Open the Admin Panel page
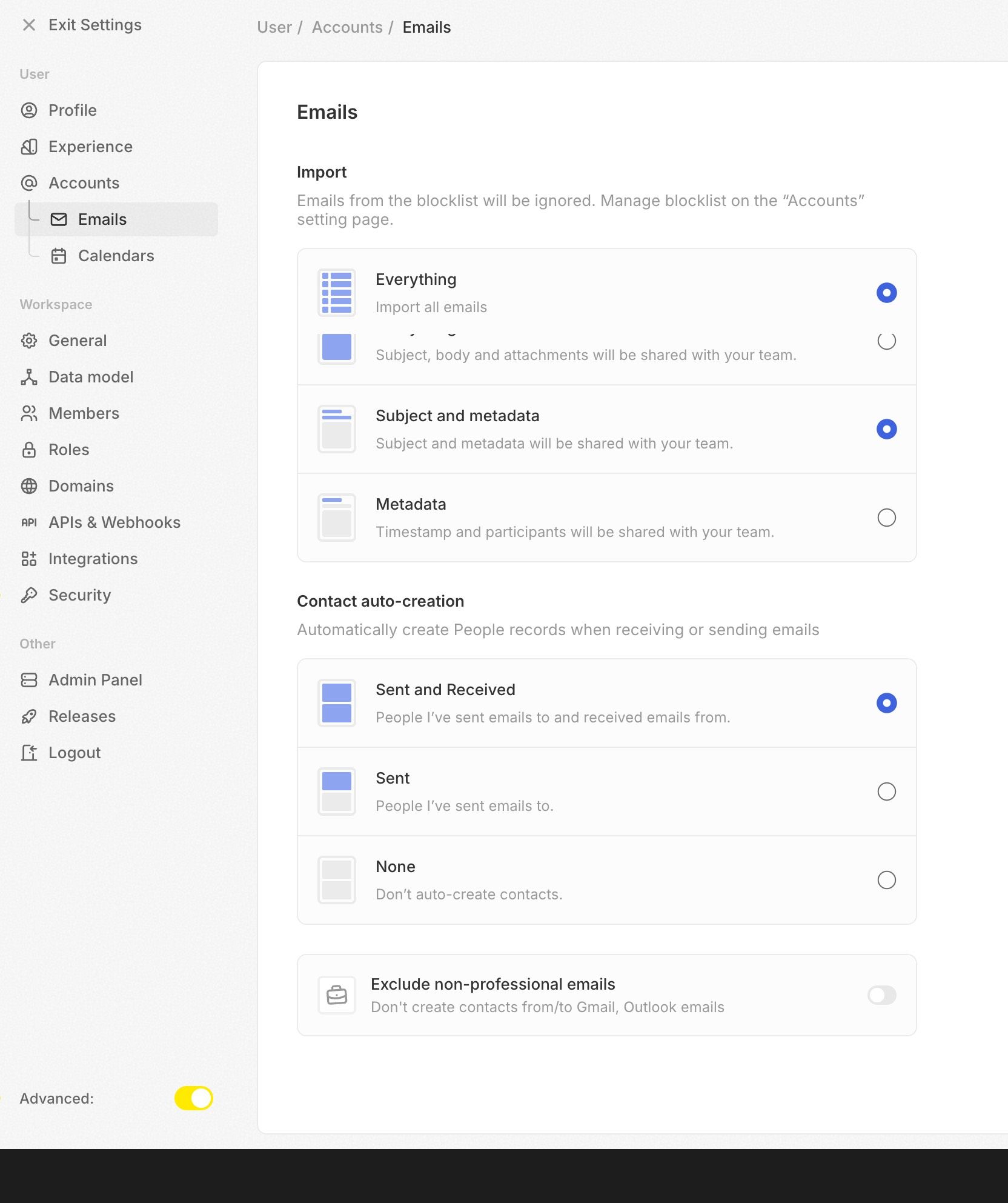Viewport: 1008px width, 1203px height. tap(95, 680)
